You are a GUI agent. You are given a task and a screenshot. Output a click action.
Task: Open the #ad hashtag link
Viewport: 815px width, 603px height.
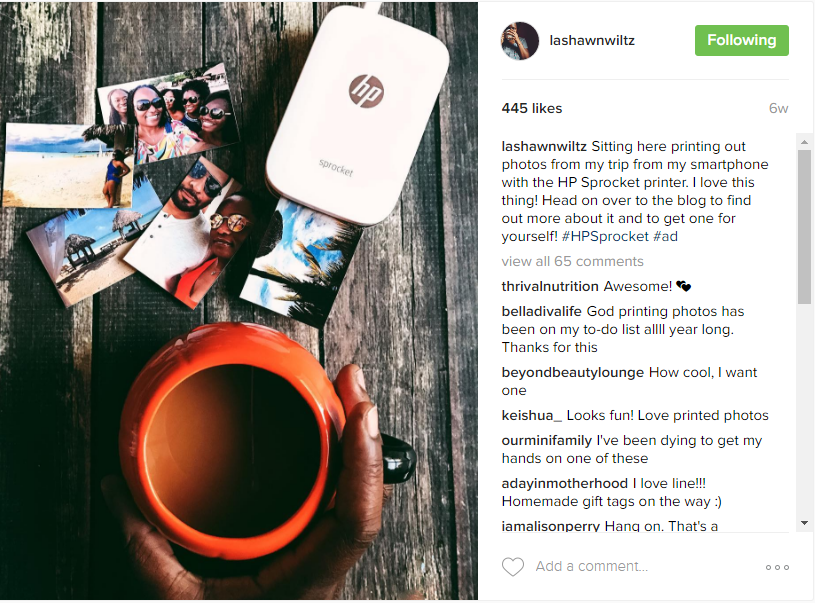pos(665,237)
